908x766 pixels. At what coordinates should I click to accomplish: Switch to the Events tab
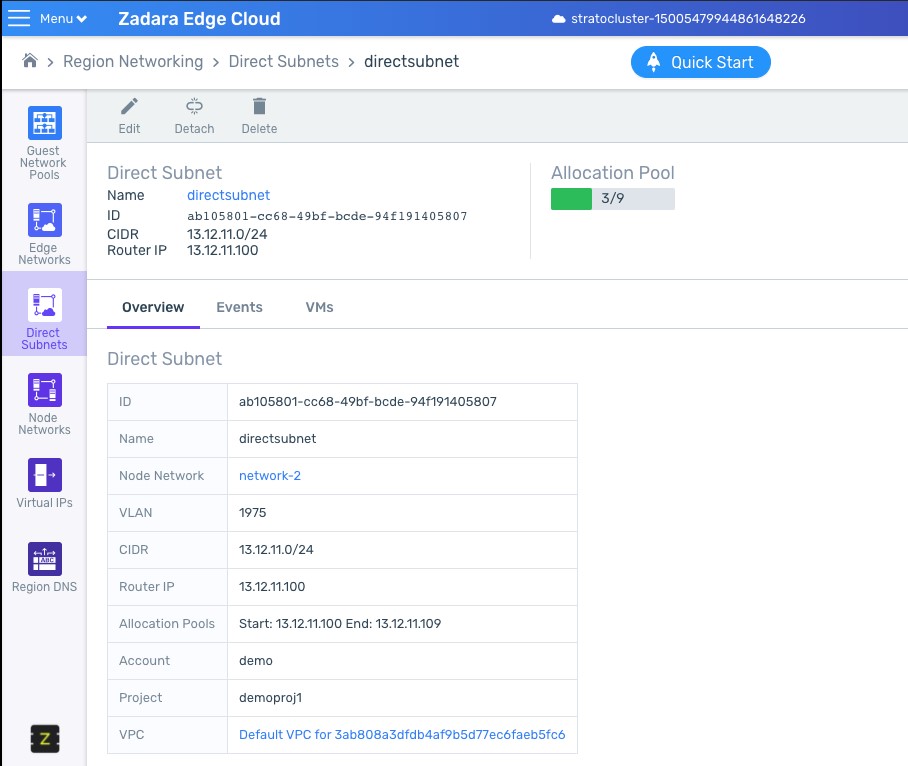pos(239,307)
